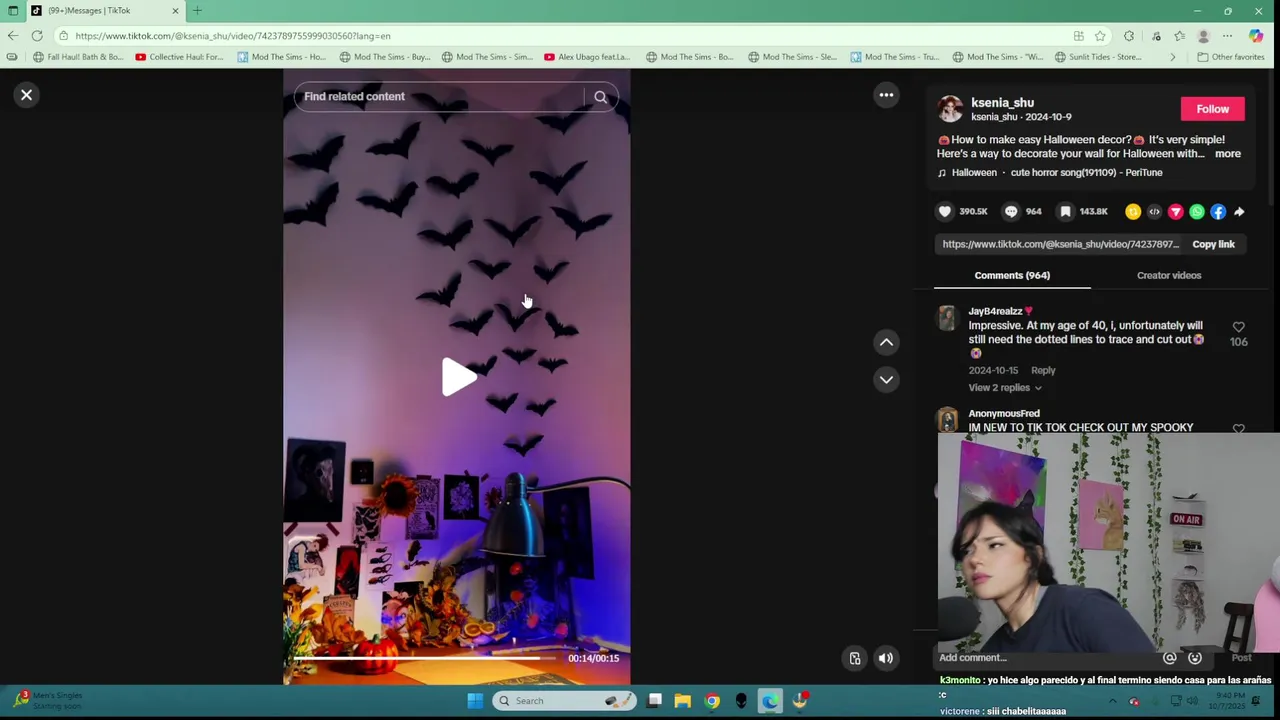The width and height of the screenshot is (1280, 720).
Task: Go to previous video with up arrow
Action: tap(886, 343)
